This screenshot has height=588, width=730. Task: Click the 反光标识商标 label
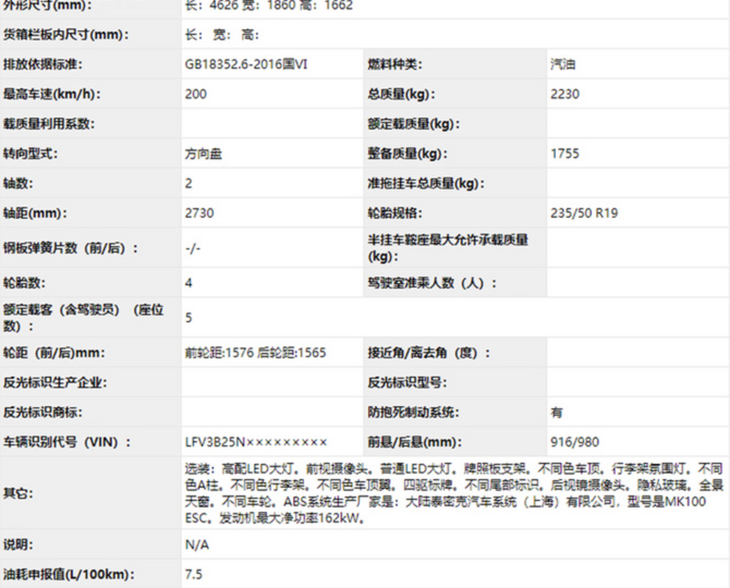(x=42, y=412)
